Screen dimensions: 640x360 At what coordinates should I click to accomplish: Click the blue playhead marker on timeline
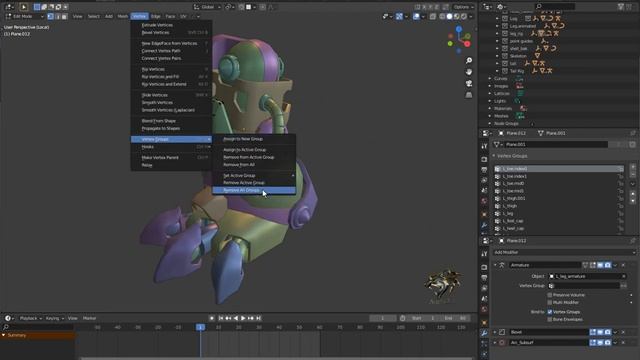(200, 327)
